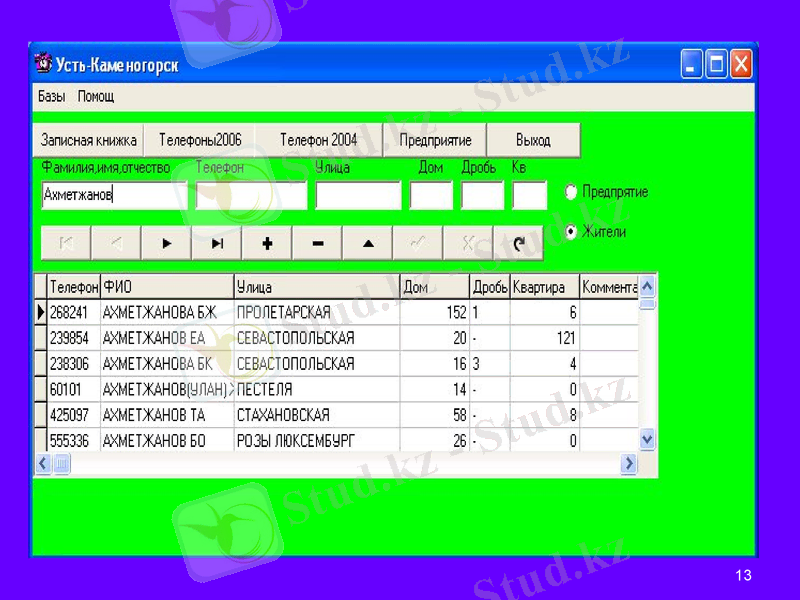Select the ПРОЛЕТАРСКАЯ street table row
Screen dimensions: 800x600
pos(316,313)
